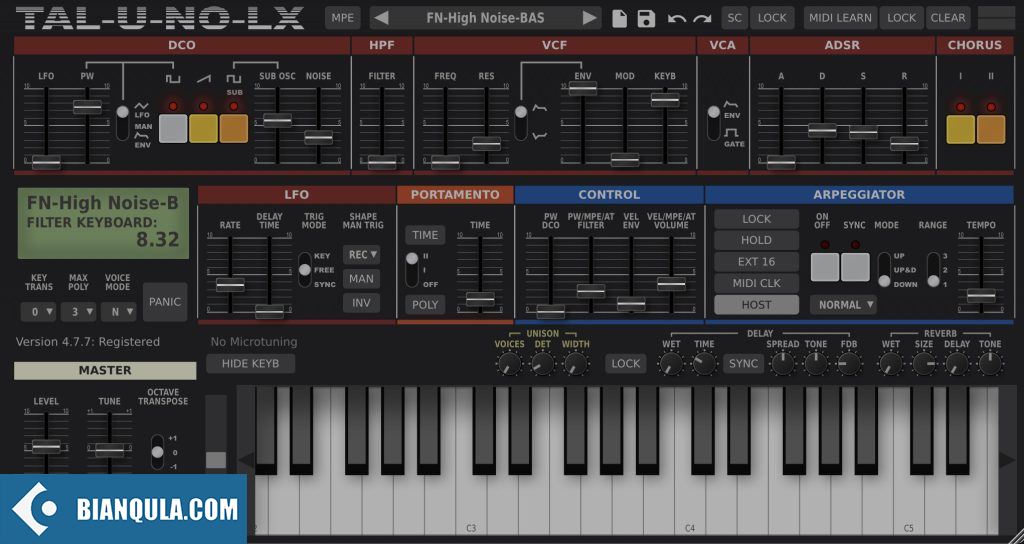Image resolution: width=1024 pixels, height=544 pixels.
Task: Undo the last change
Action: click(677, 18)
